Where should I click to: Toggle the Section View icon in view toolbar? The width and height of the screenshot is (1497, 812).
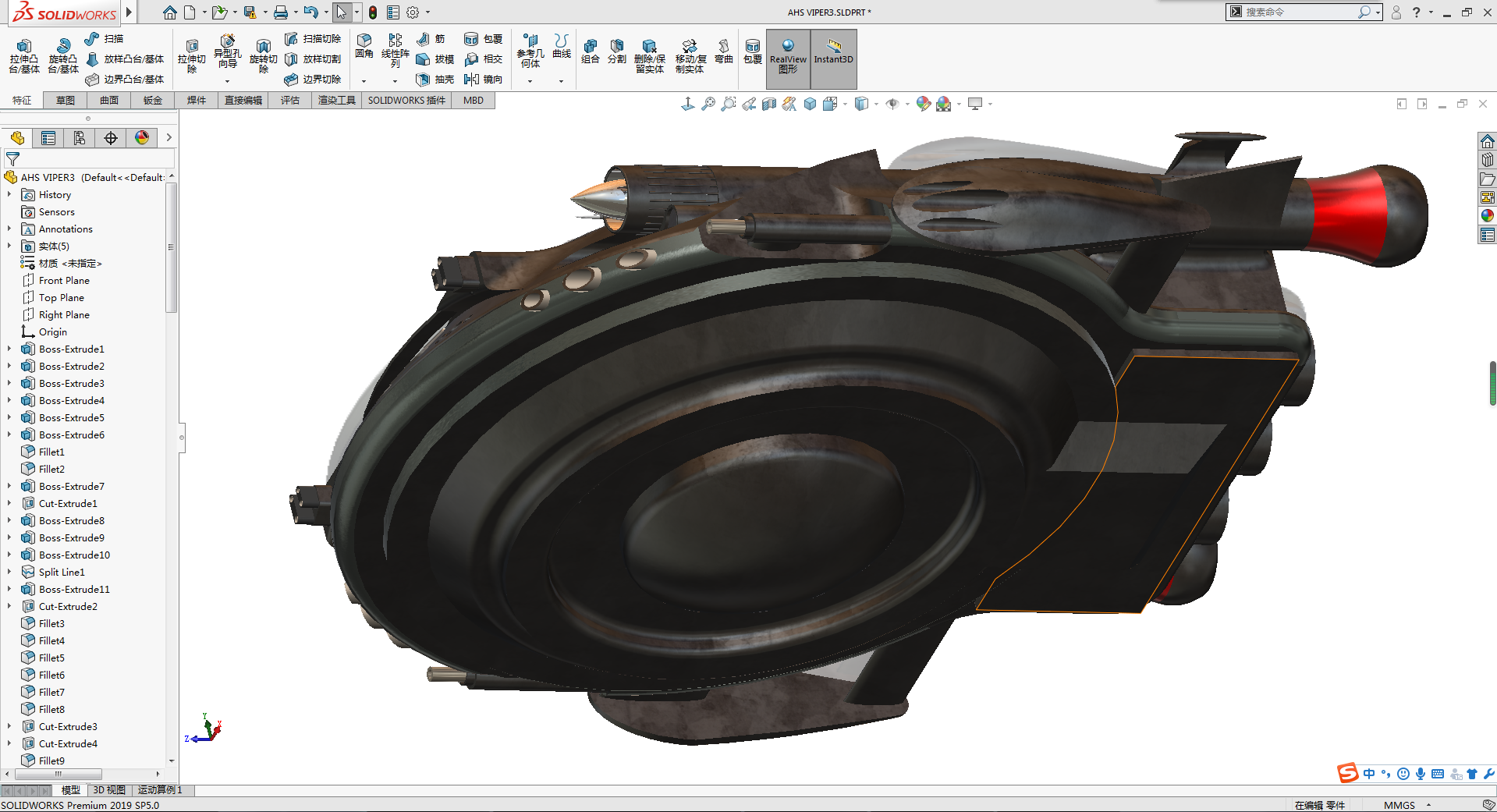pos(769,104)
